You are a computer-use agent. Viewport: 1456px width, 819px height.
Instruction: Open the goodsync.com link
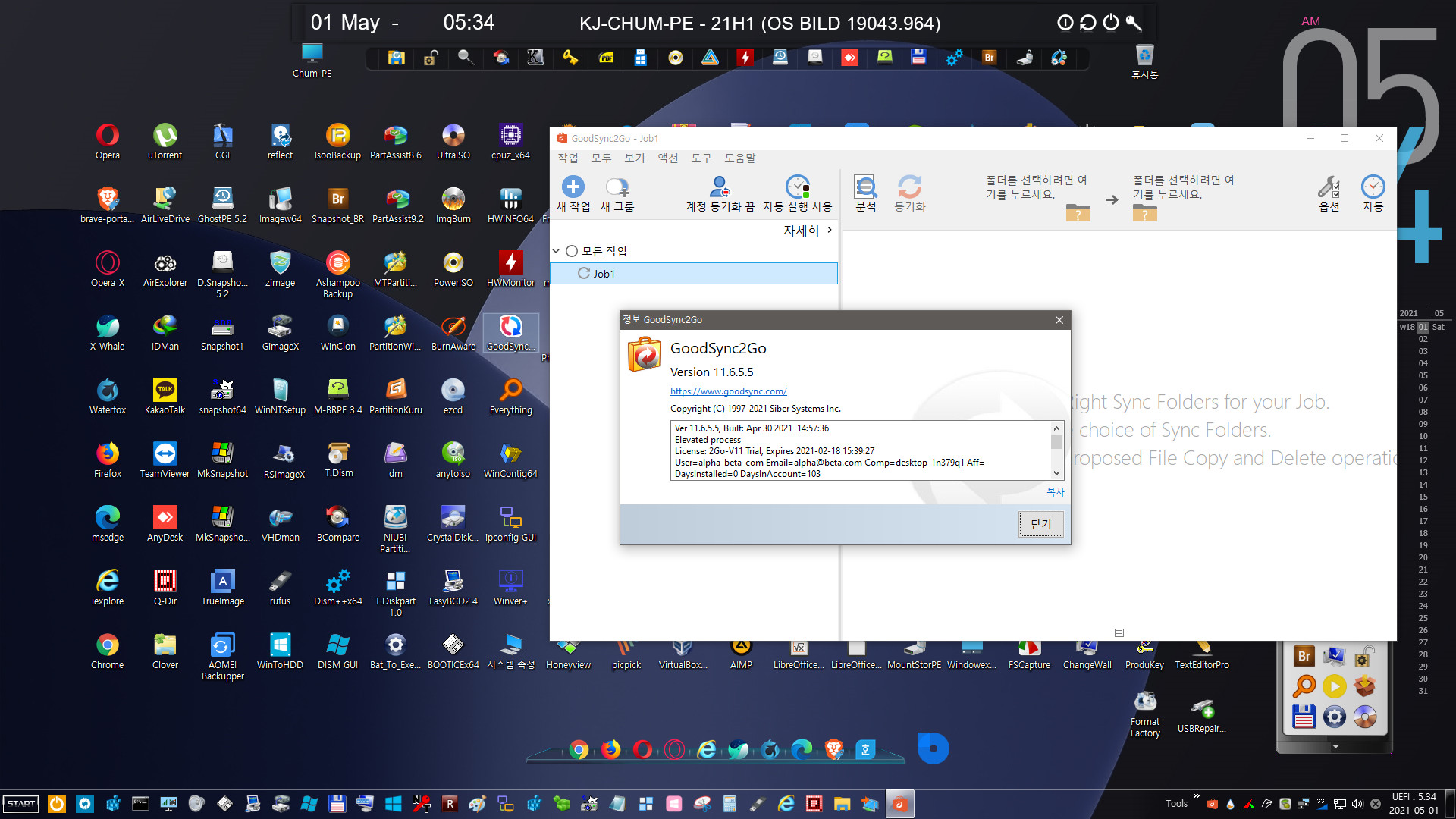(729, 391)
